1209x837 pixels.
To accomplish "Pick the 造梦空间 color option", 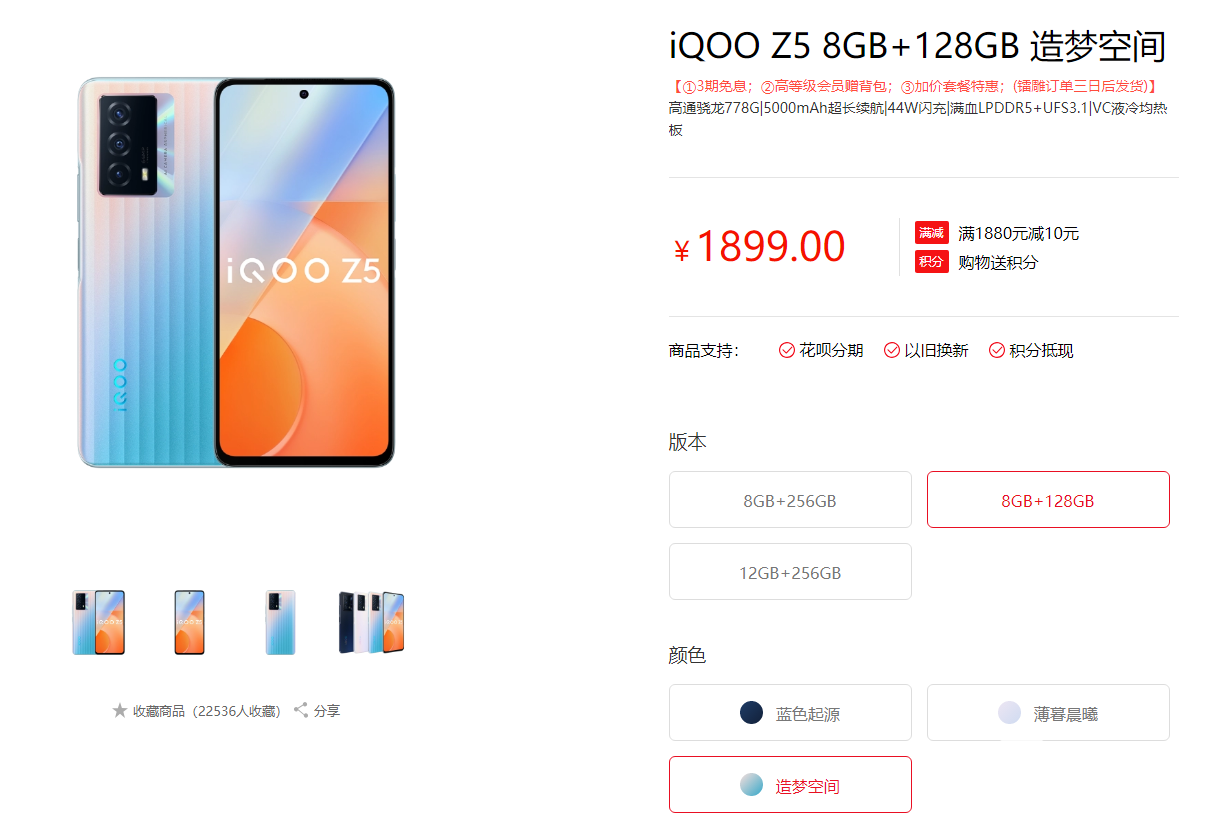I will 790,785.
